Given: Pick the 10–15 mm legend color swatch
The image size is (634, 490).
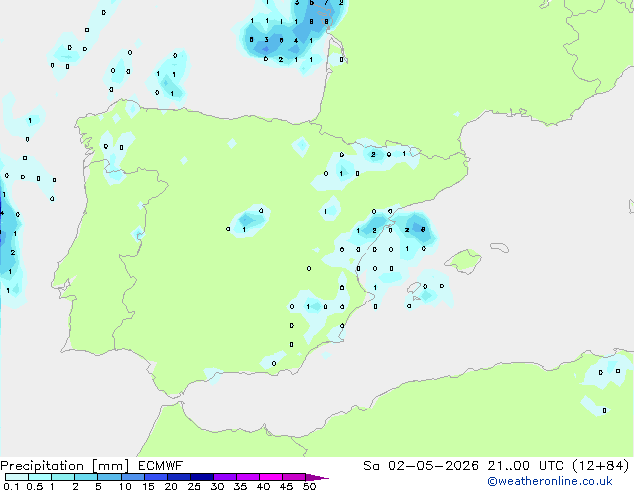Looking at the screenshot, I should pyautogui.click(x=133, y=477).
